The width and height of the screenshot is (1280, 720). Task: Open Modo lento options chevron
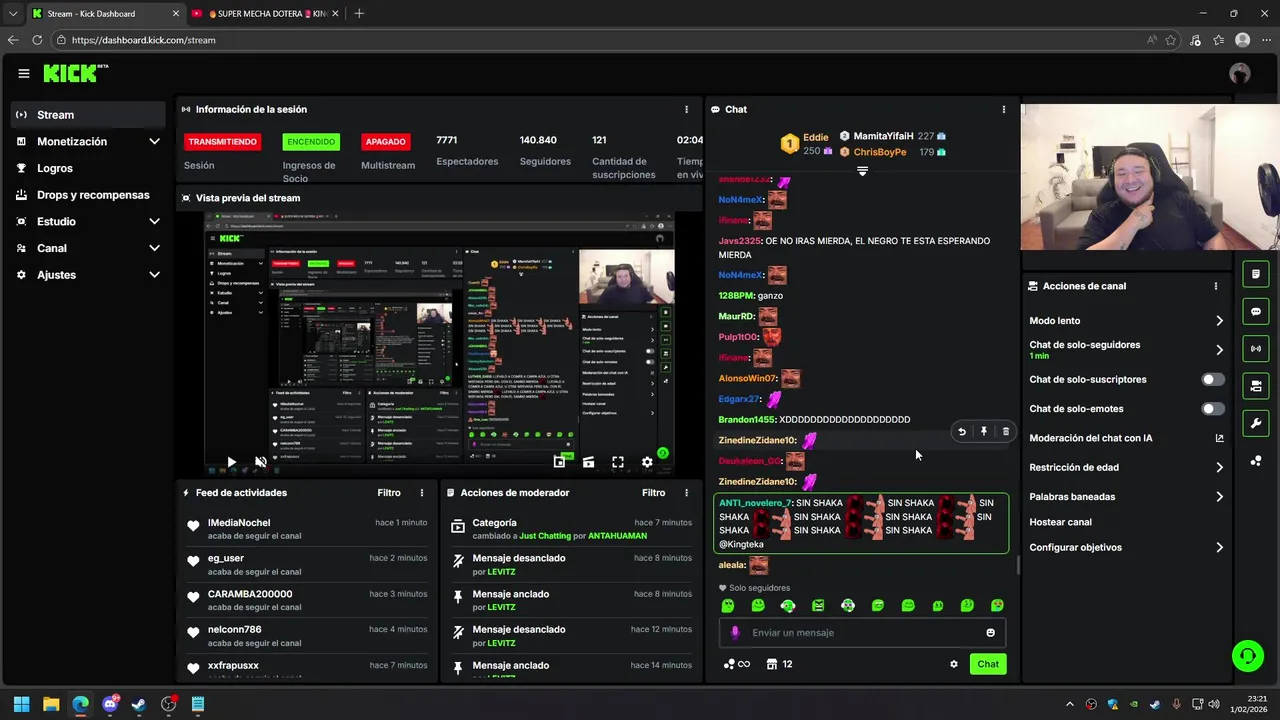click(x=1219, y=321)
